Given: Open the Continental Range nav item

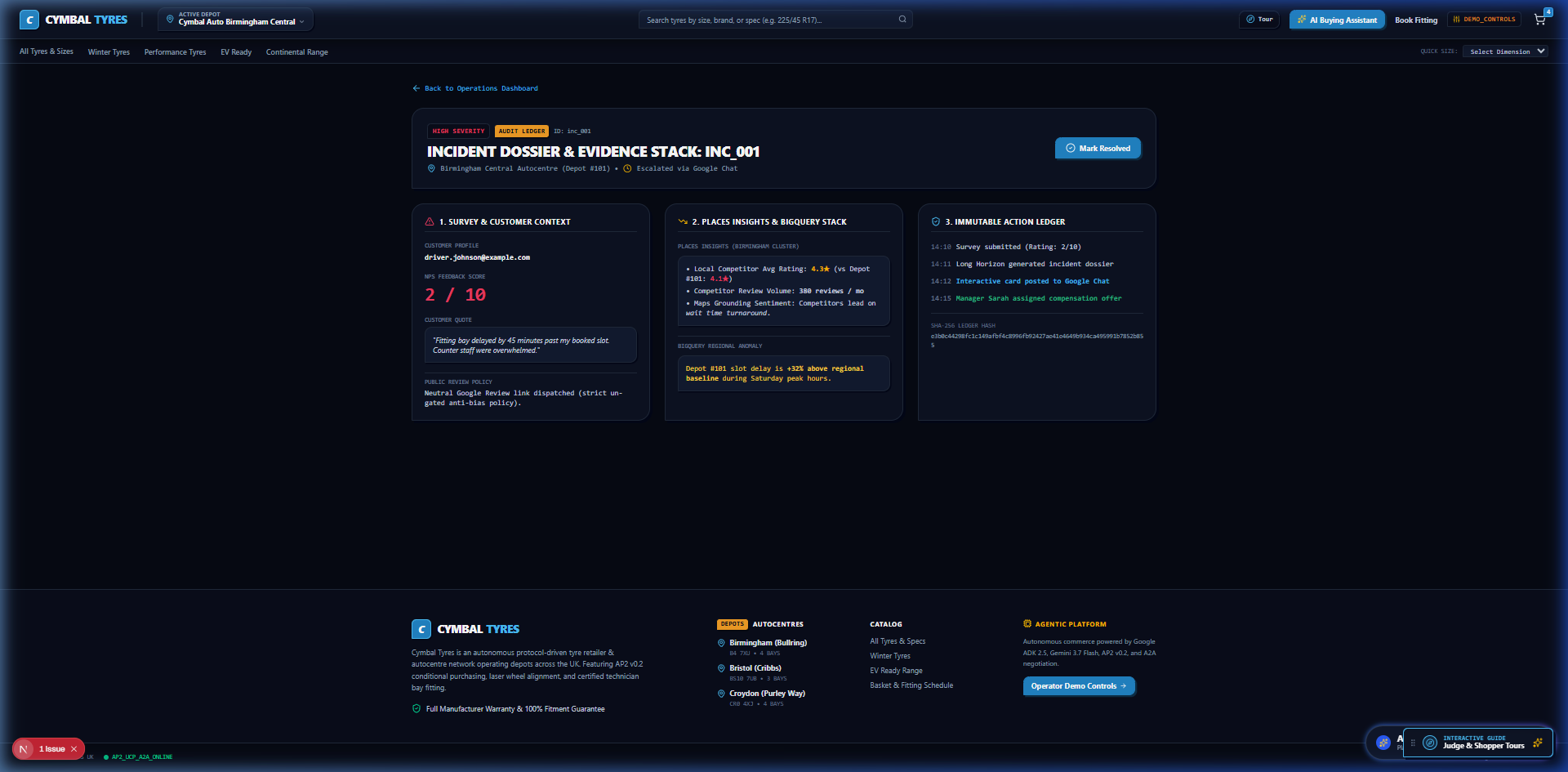Looking at the screenshot, I should [297, 52].
